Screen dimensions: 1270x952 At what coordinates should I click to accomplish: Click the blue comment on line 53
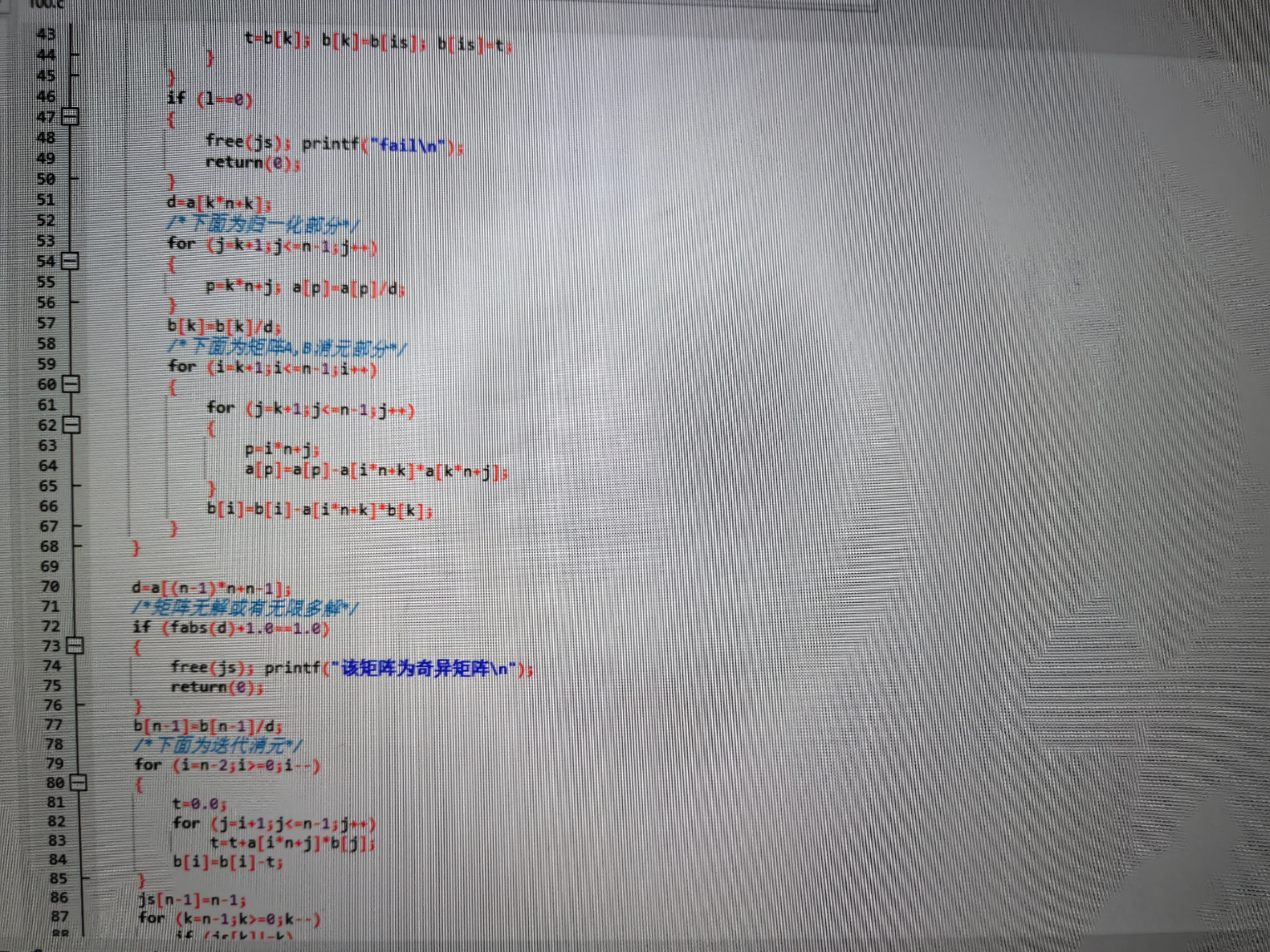click(263, 225)
